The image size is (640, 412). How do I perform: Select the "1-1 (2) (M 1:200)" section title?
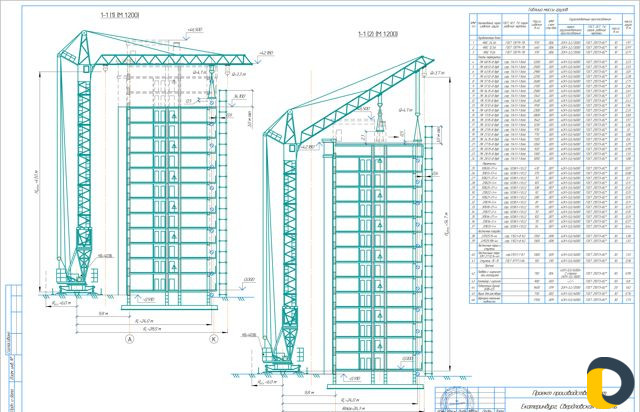point(378,34)
